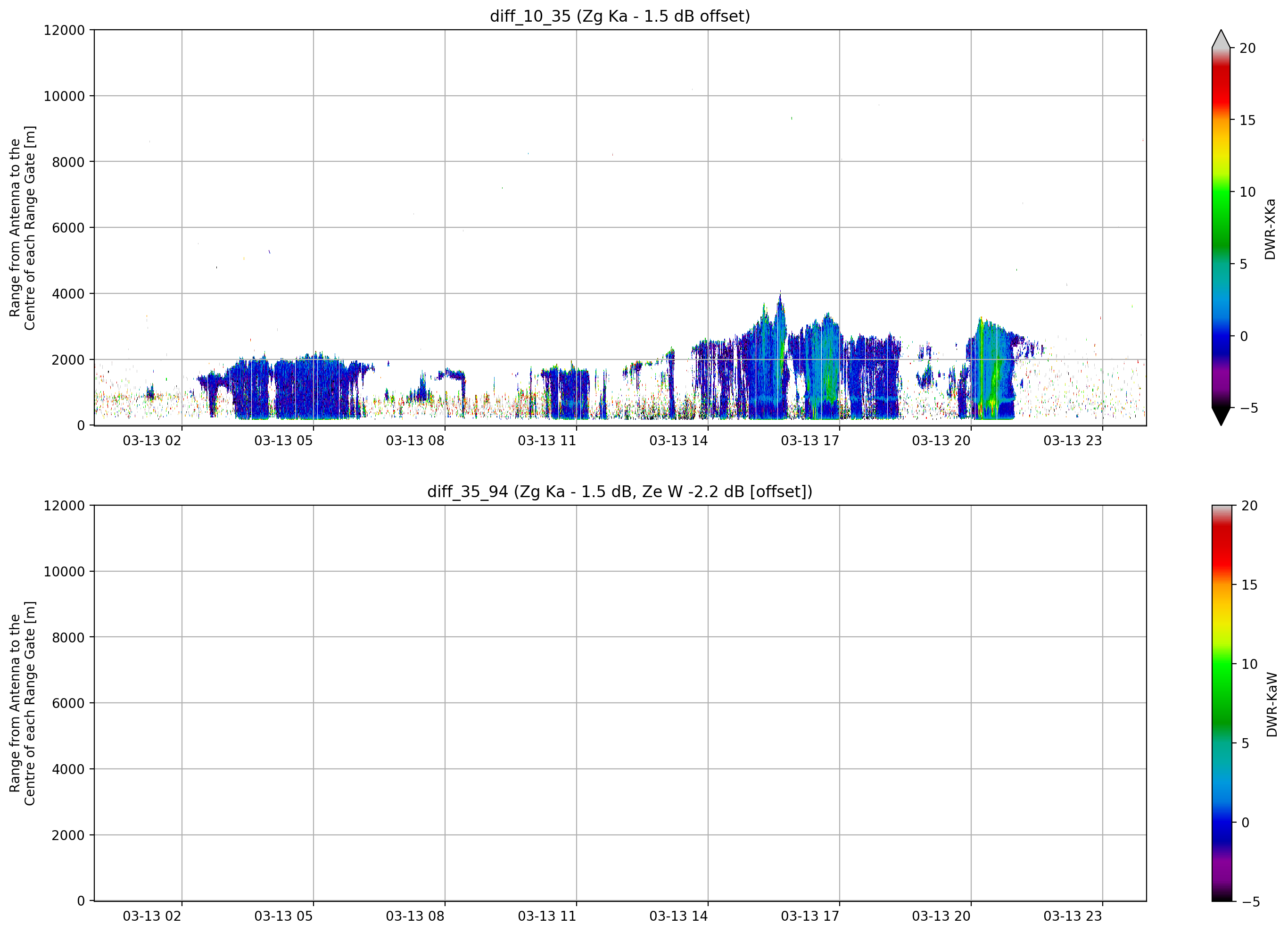1288x933 pixels.
Task: Click the '8000' y-tick of diff_10_35 plot
Action: tap(68, 162)
